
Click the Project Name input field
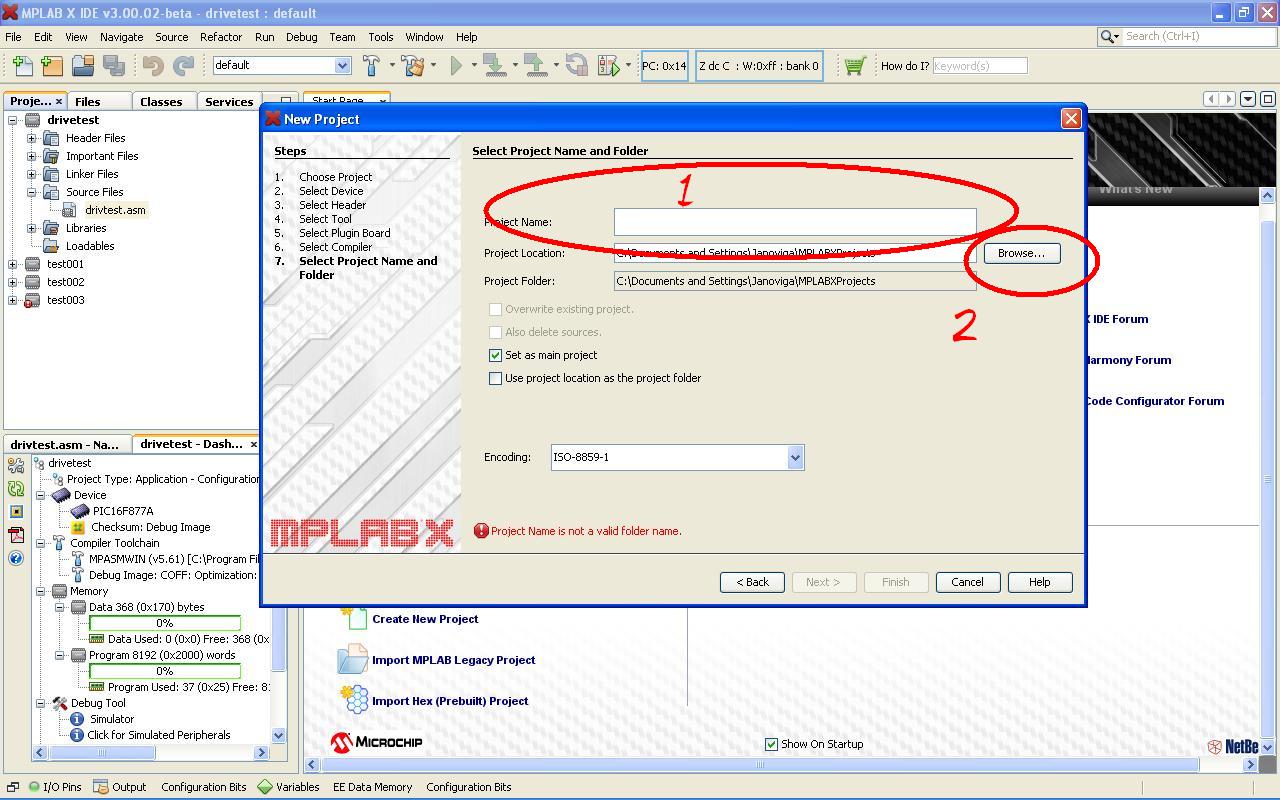tap(795, 222)
